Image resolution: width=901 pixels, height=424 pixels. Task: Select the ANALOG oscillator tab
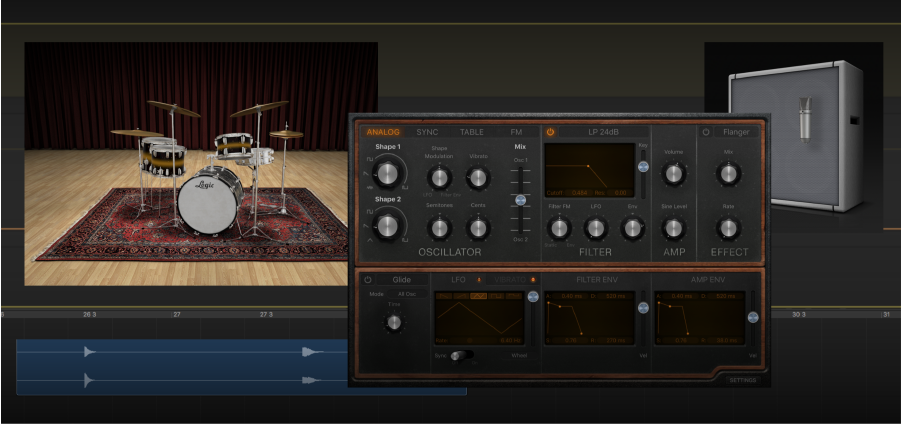pyautogui.click(x=383, y=132)
